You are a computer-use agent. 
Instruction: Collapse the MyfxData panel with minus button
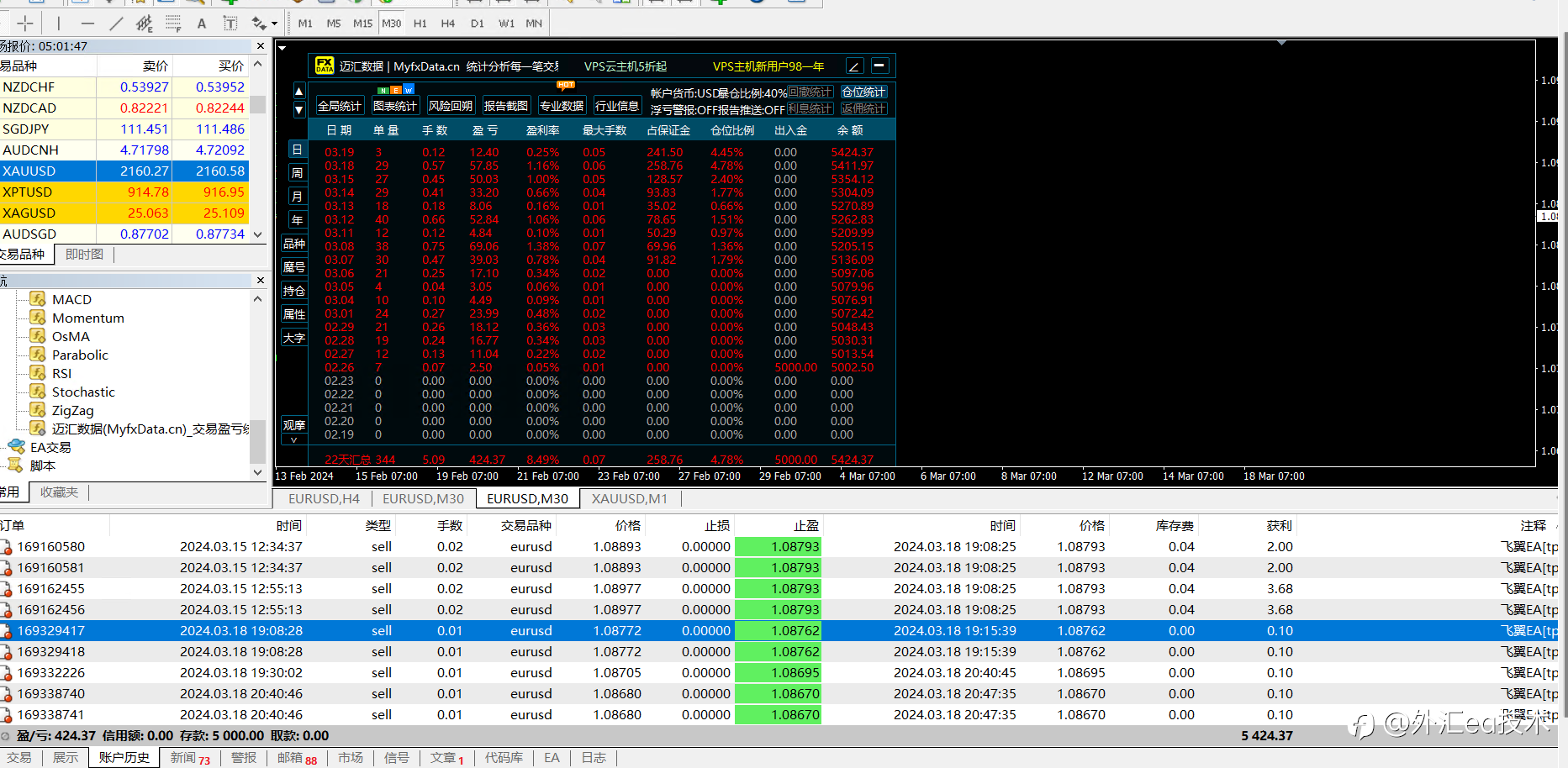click(x=879, y=65)
